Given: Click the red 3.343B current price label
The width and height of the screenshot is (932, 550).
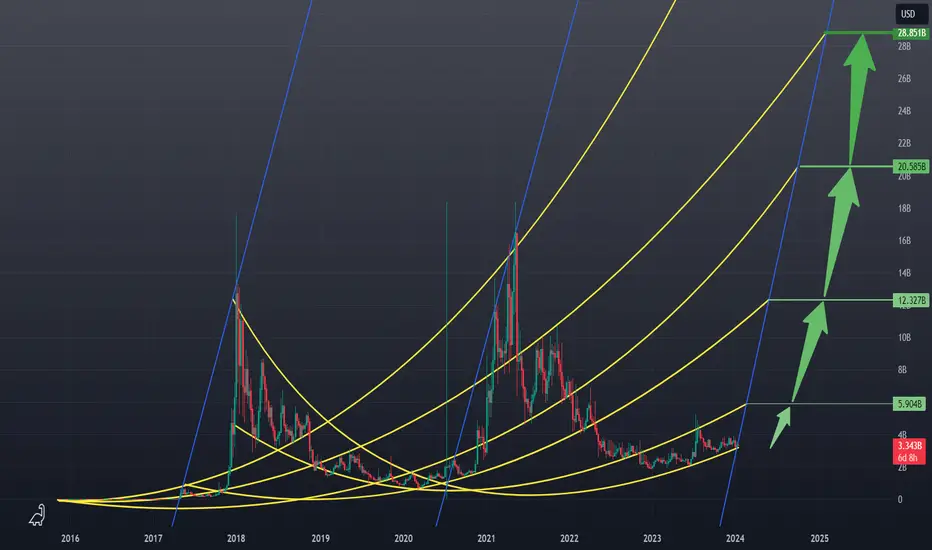Looking at the screenshot, I should (x=910, y=445).
